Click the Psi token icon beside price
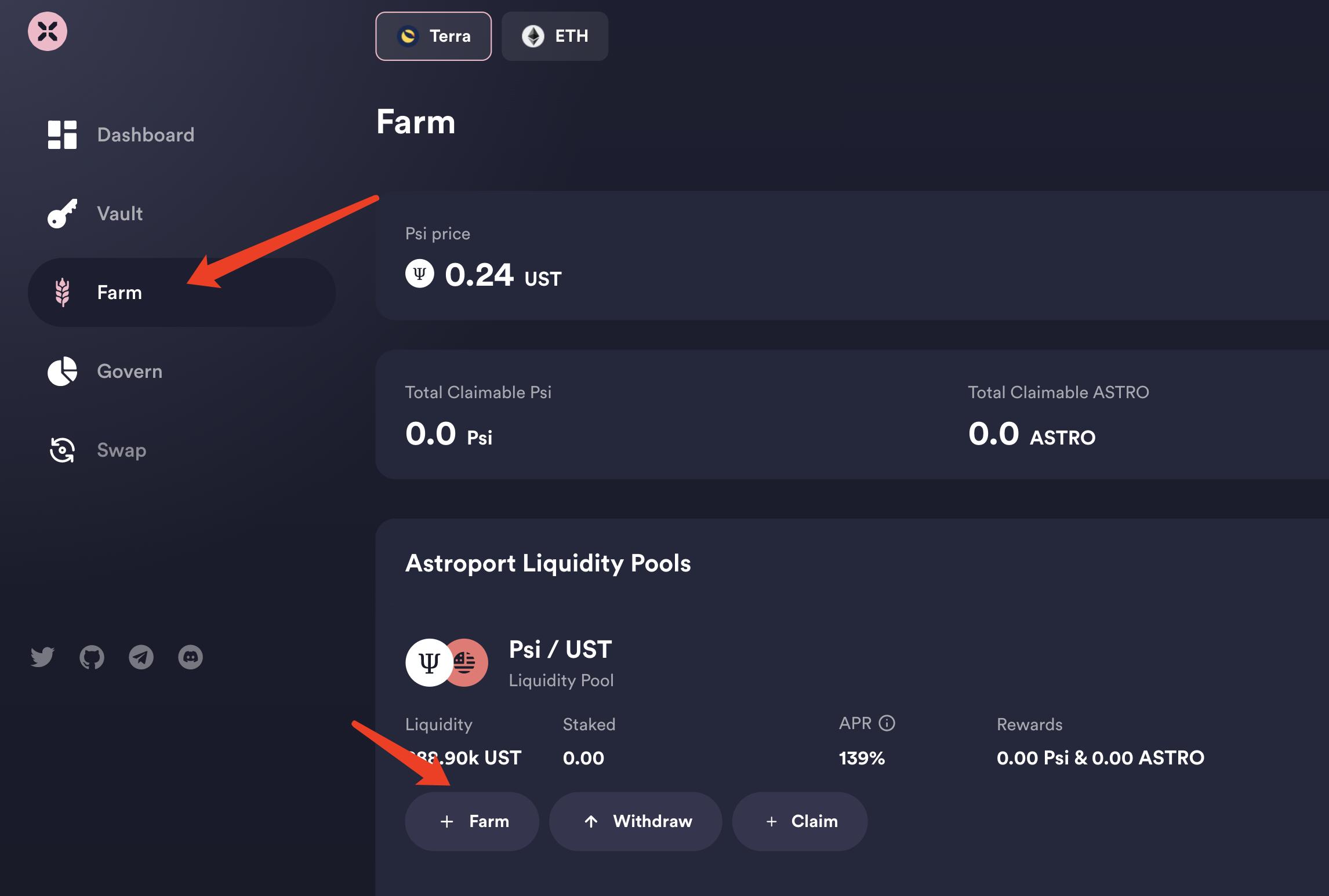The image size is (1329, 896). [420, 273]
